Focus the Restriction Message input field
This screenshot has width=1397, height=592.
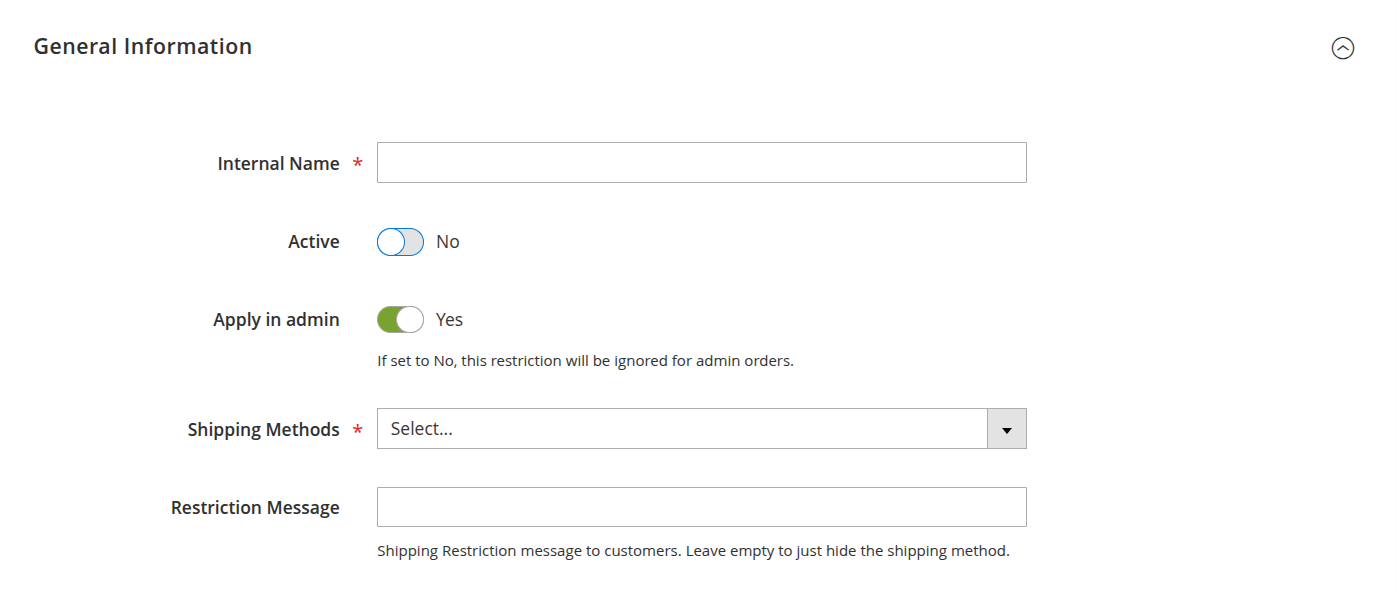[x=701, y=507]
